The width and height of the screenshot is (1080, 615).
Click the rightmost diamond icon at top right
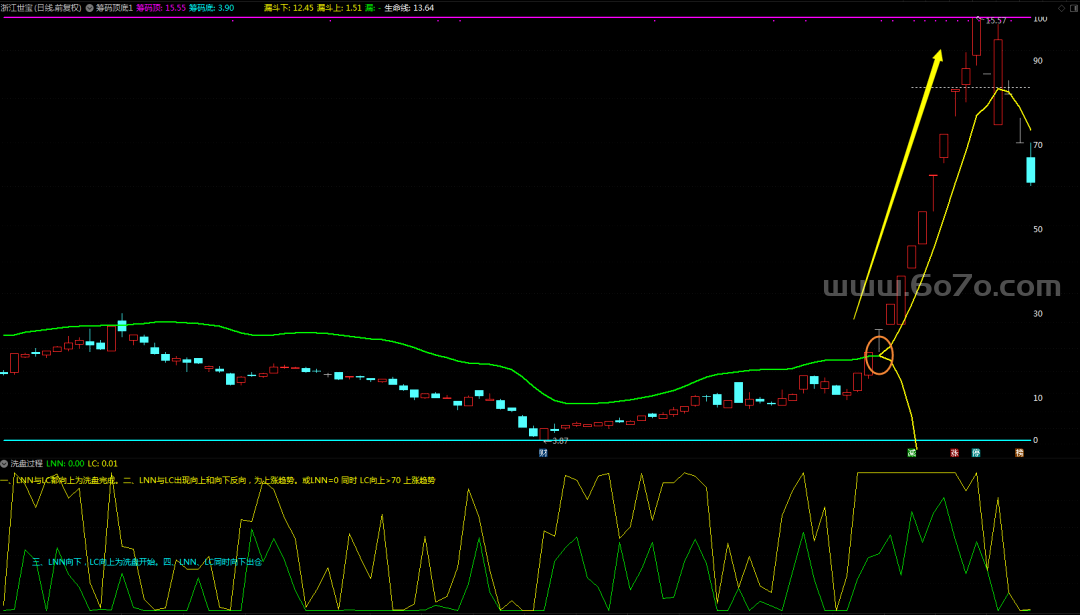coord(1072,7)
